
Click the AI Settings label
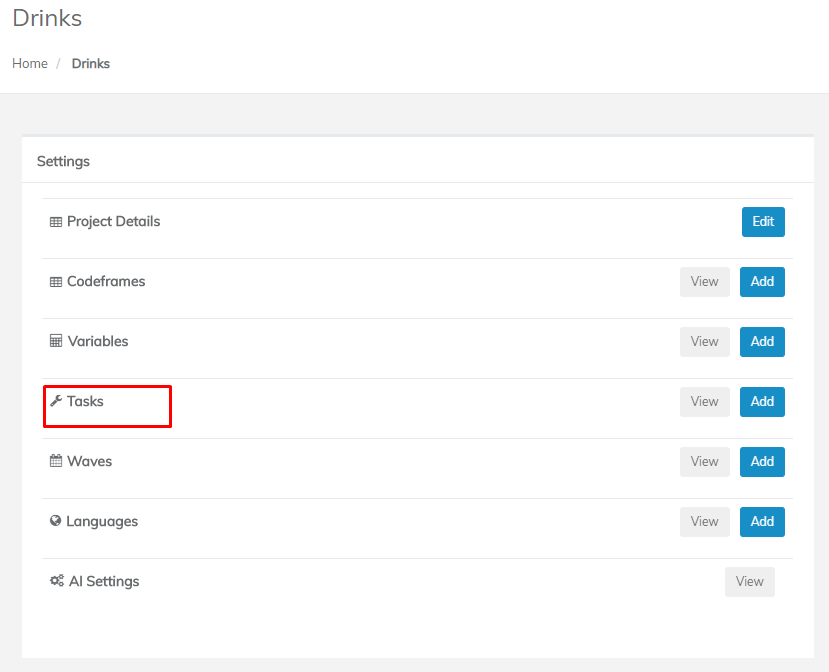104,581
